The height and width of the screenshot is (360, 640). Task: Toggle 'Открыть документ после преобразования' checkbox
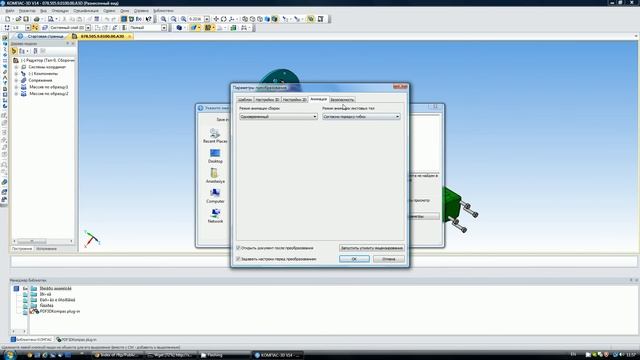point(238,248)
